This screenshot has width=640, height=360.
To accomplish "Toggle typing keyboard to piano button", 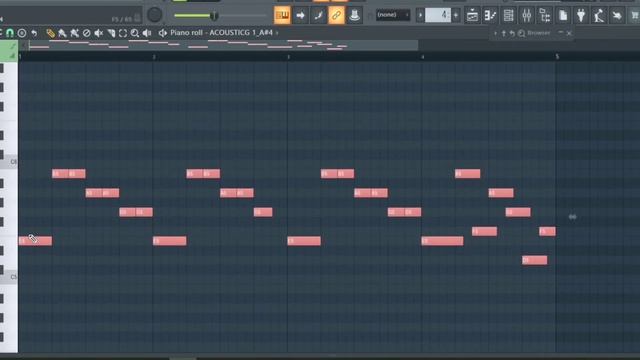I will coord(282,16).
